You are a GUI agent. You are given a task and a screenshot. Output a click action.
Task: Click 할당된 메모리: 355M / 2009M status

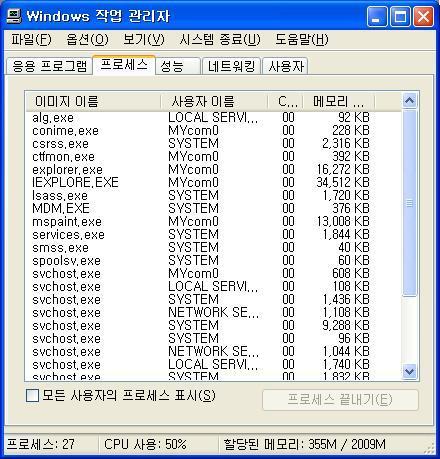(304, 444)
